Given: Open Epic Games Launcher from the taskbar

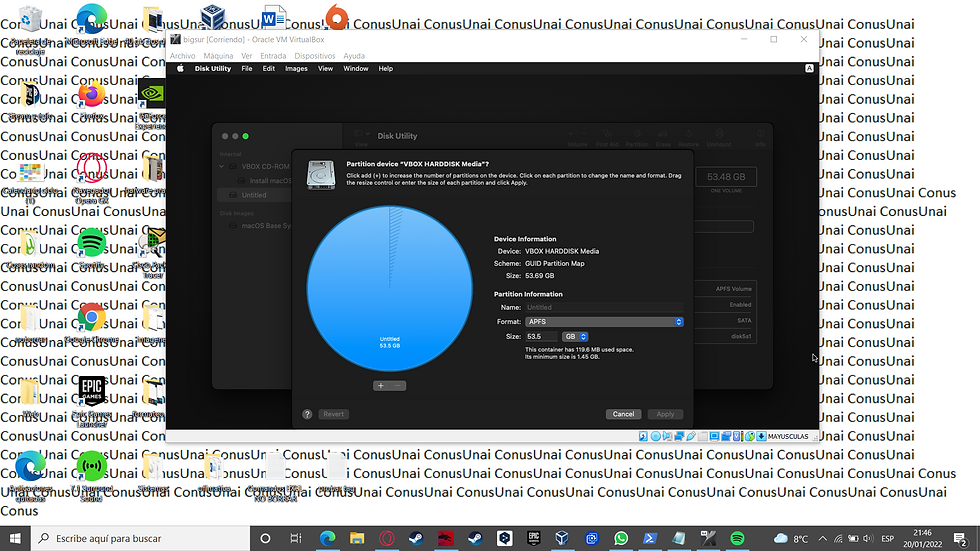Looking at the screenshot, I should (x=533, y=538).
